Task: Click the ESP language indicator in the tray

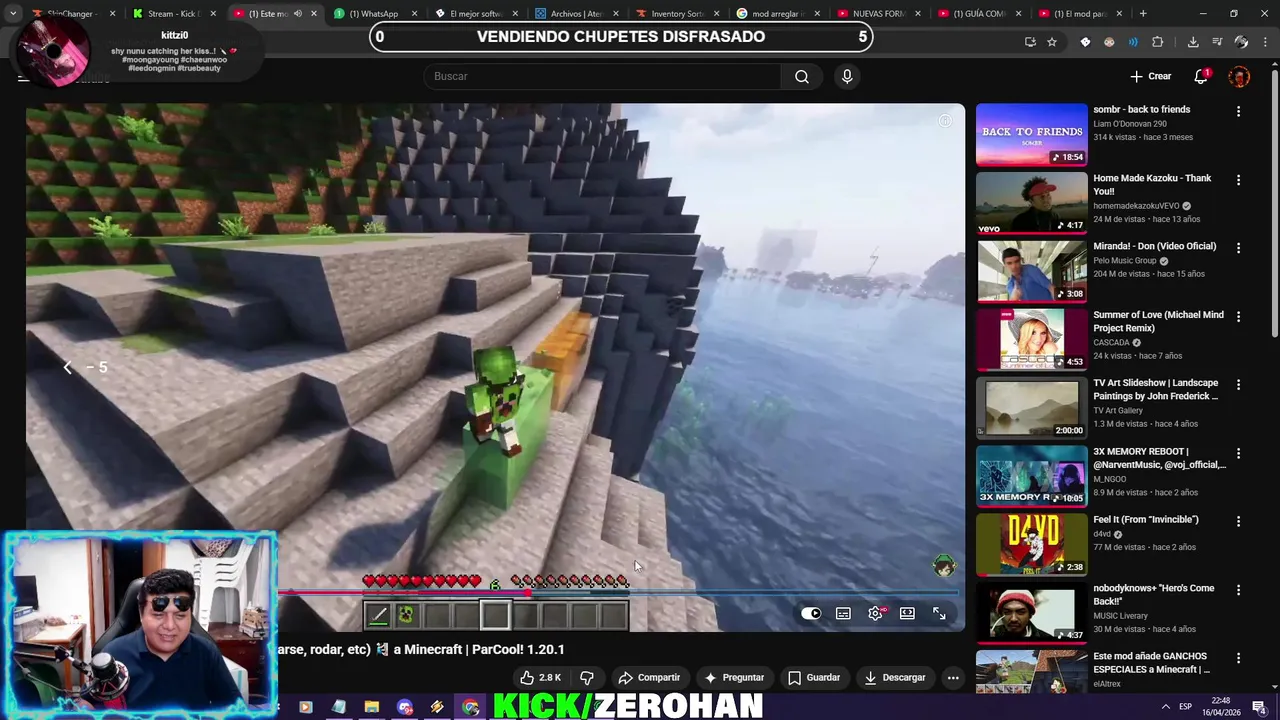Action: point(1185,707)
